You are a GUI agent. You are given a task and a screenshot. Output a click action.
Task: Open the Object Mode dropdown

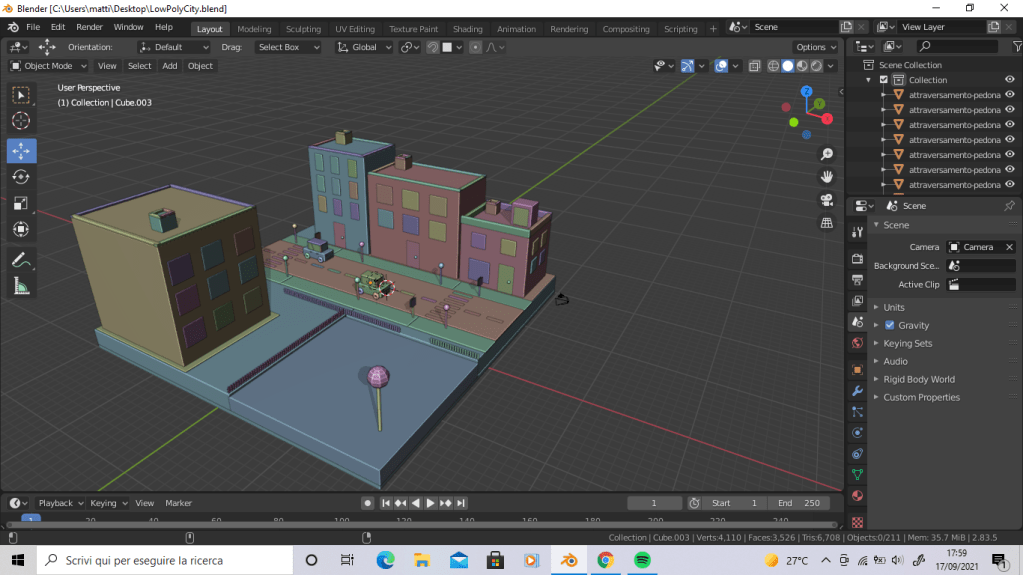pyautogui.click(x=47, y=66)
